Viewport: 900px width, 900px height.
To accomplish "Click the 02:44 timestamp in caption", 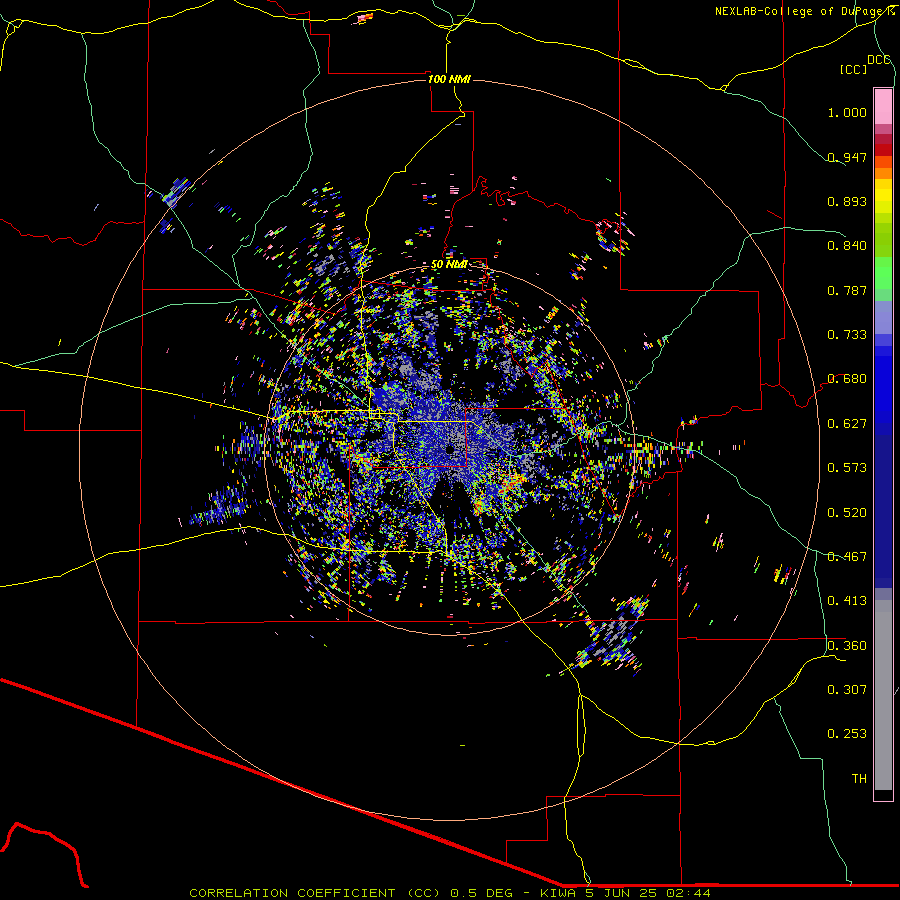I will (689, 893).
